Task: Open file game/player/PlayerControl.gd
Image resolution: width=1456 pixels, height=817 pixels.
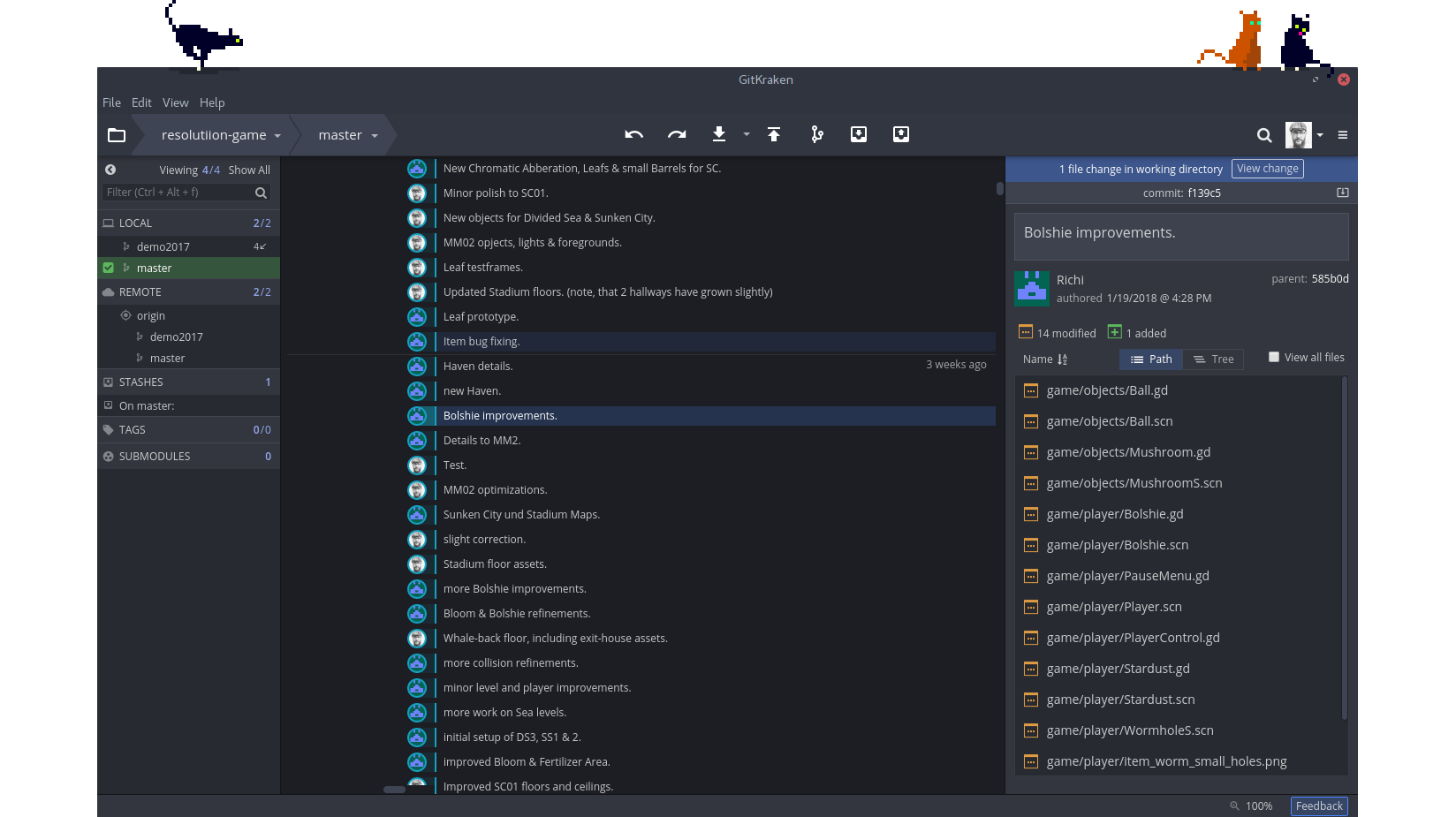Action: [1134, 638]
